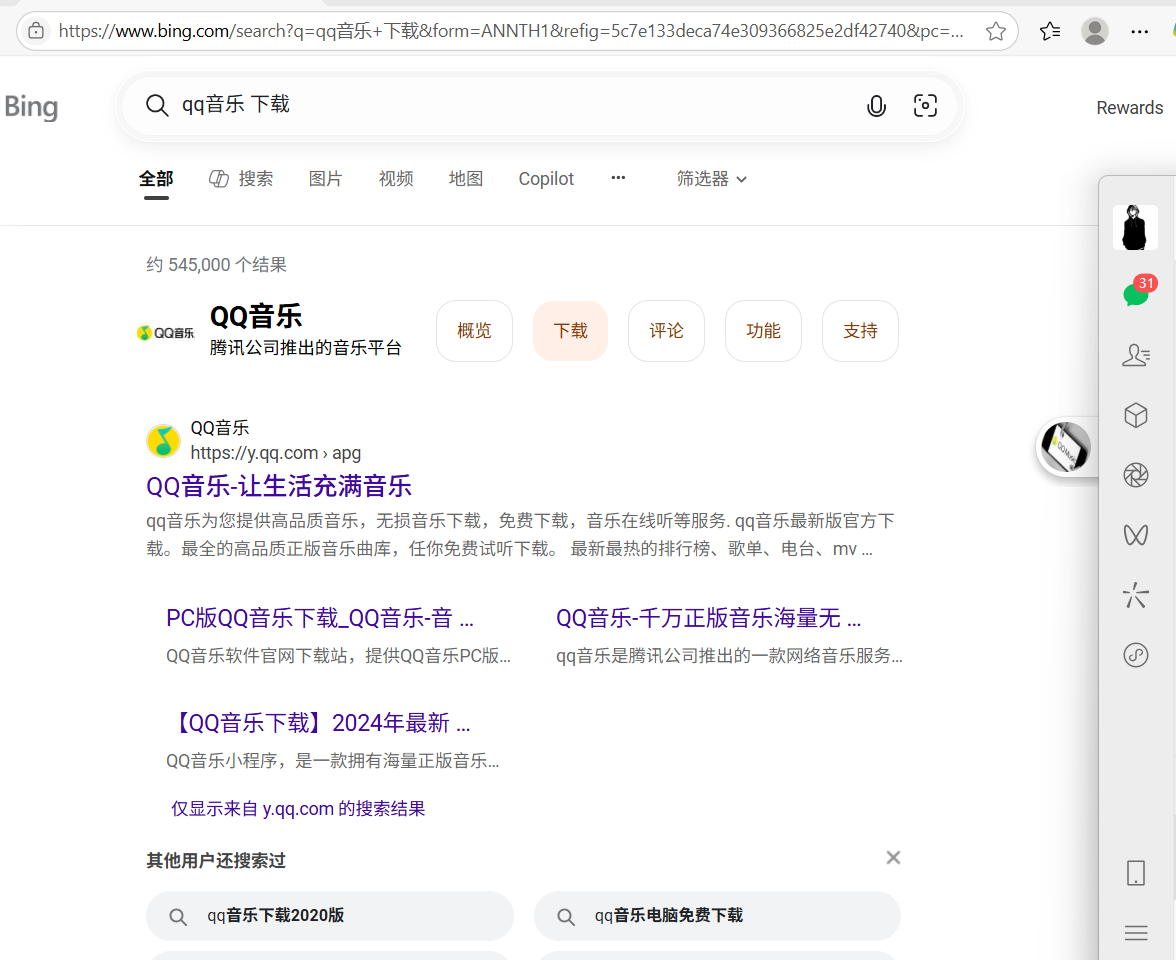Open the browser profile avatar
This screenshot has width=1176, height=960.
tap(1095, 31)
